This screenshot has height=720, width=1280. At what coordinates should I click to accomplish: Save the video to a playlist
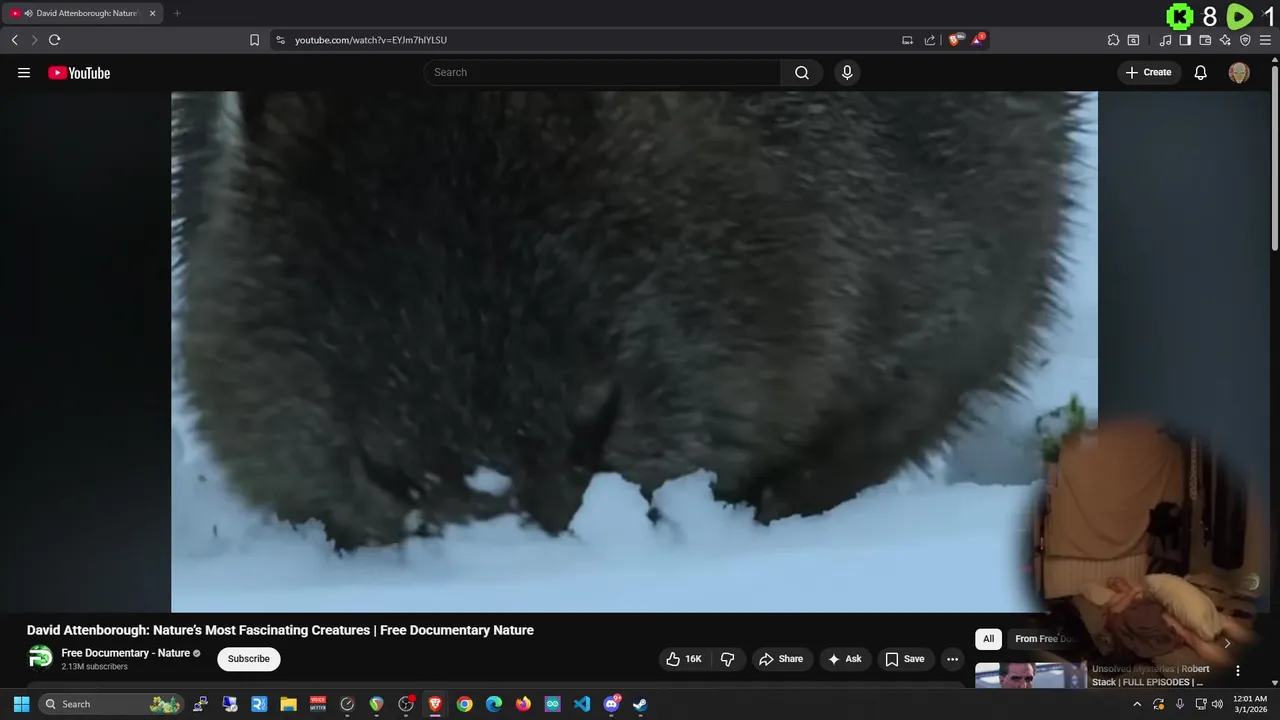tap(905, 659)
